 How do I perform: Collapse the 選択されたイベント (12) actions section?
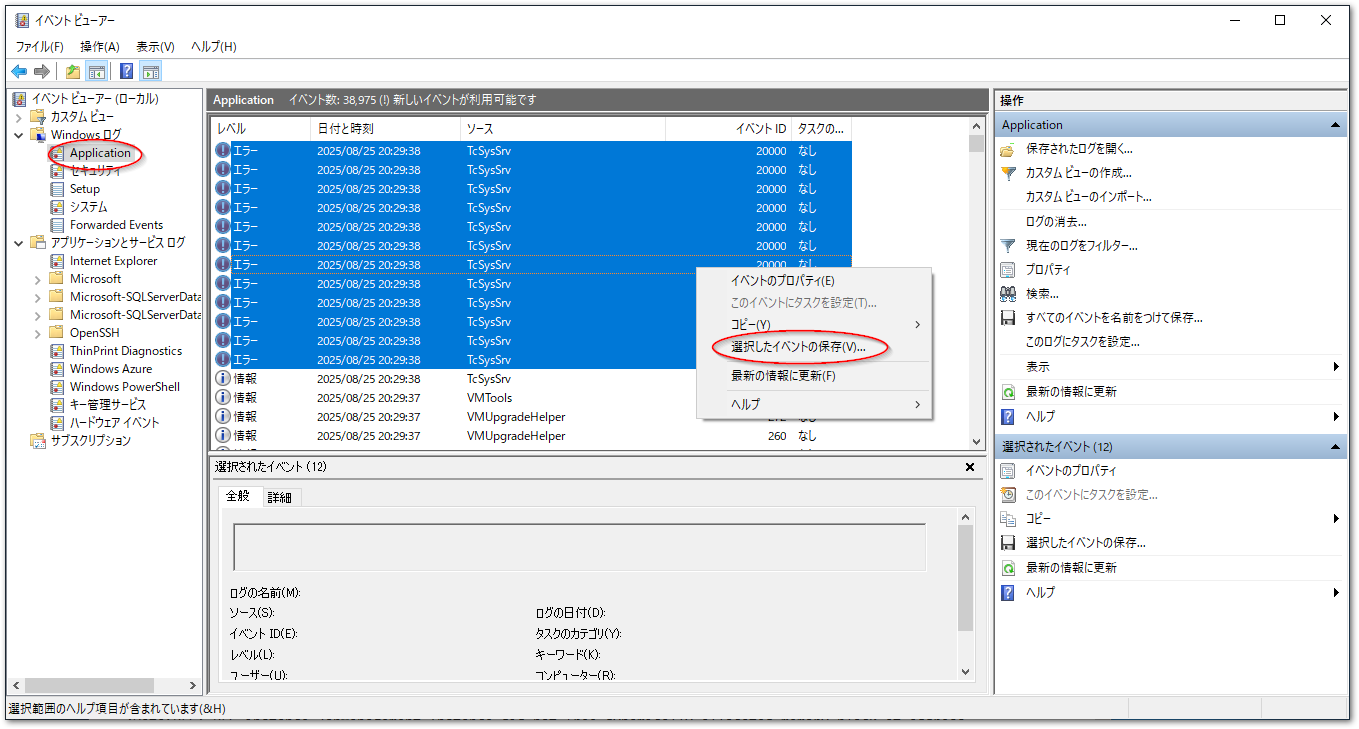tap(1336, 447)
